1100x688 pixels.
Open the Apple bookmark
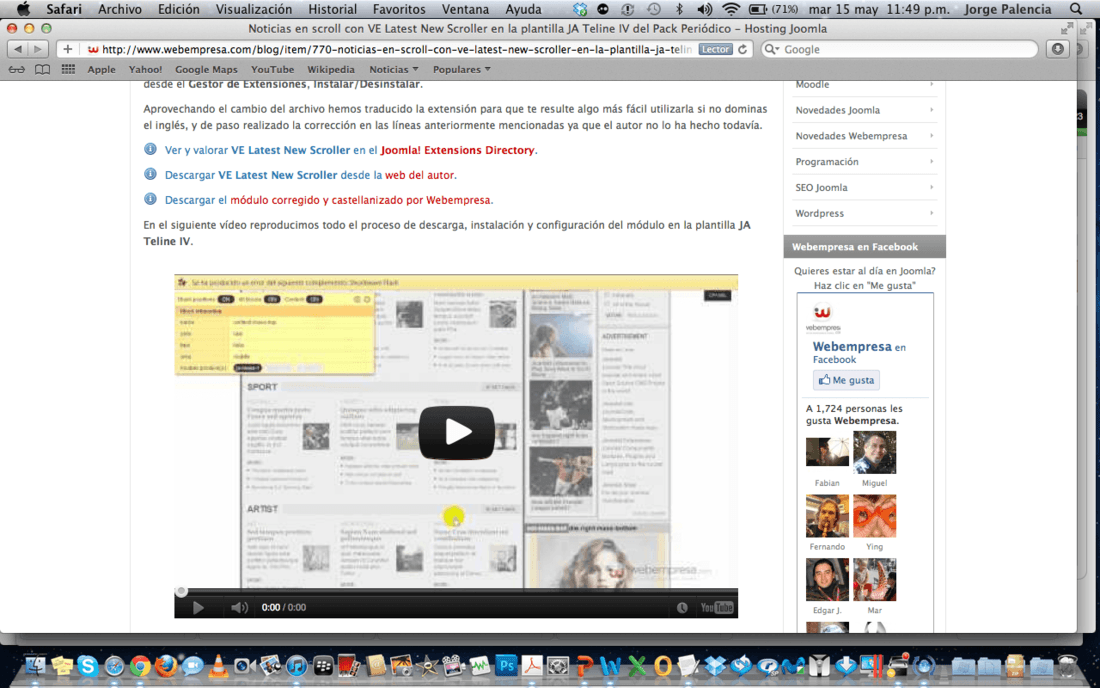pyautogui.click(x=101, y=69)
